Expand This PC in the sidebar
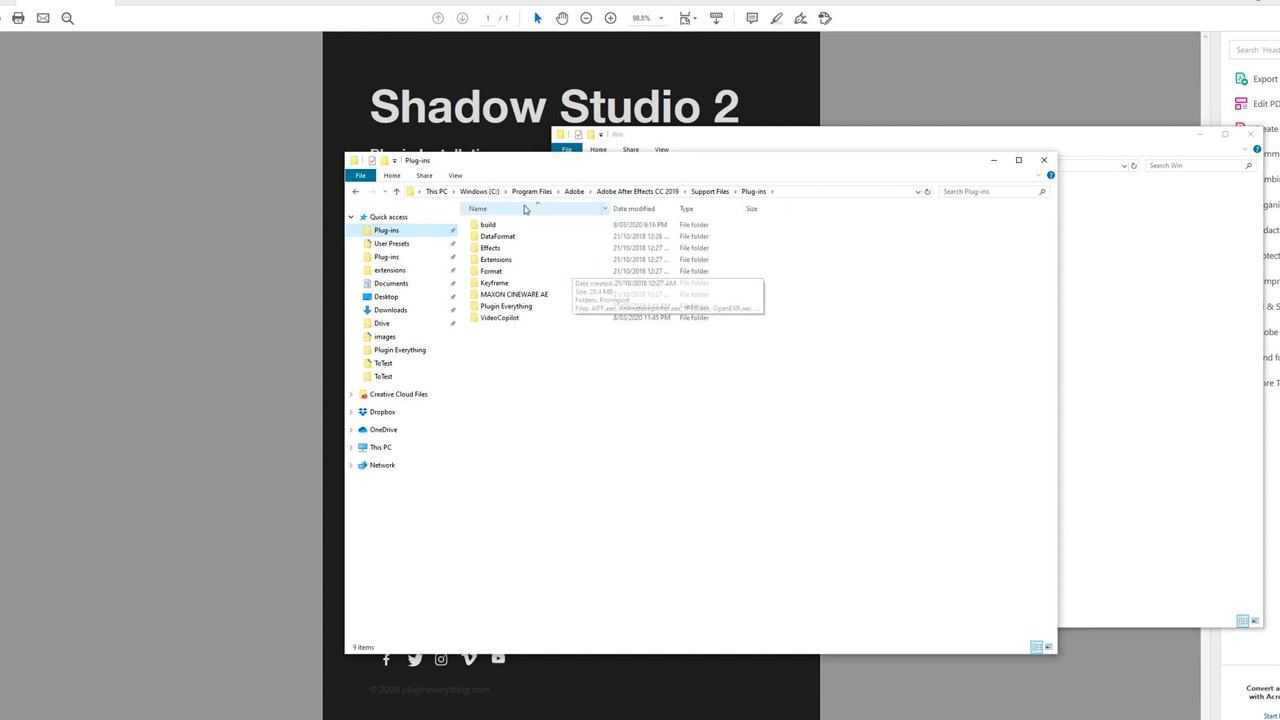 (351, 447)
